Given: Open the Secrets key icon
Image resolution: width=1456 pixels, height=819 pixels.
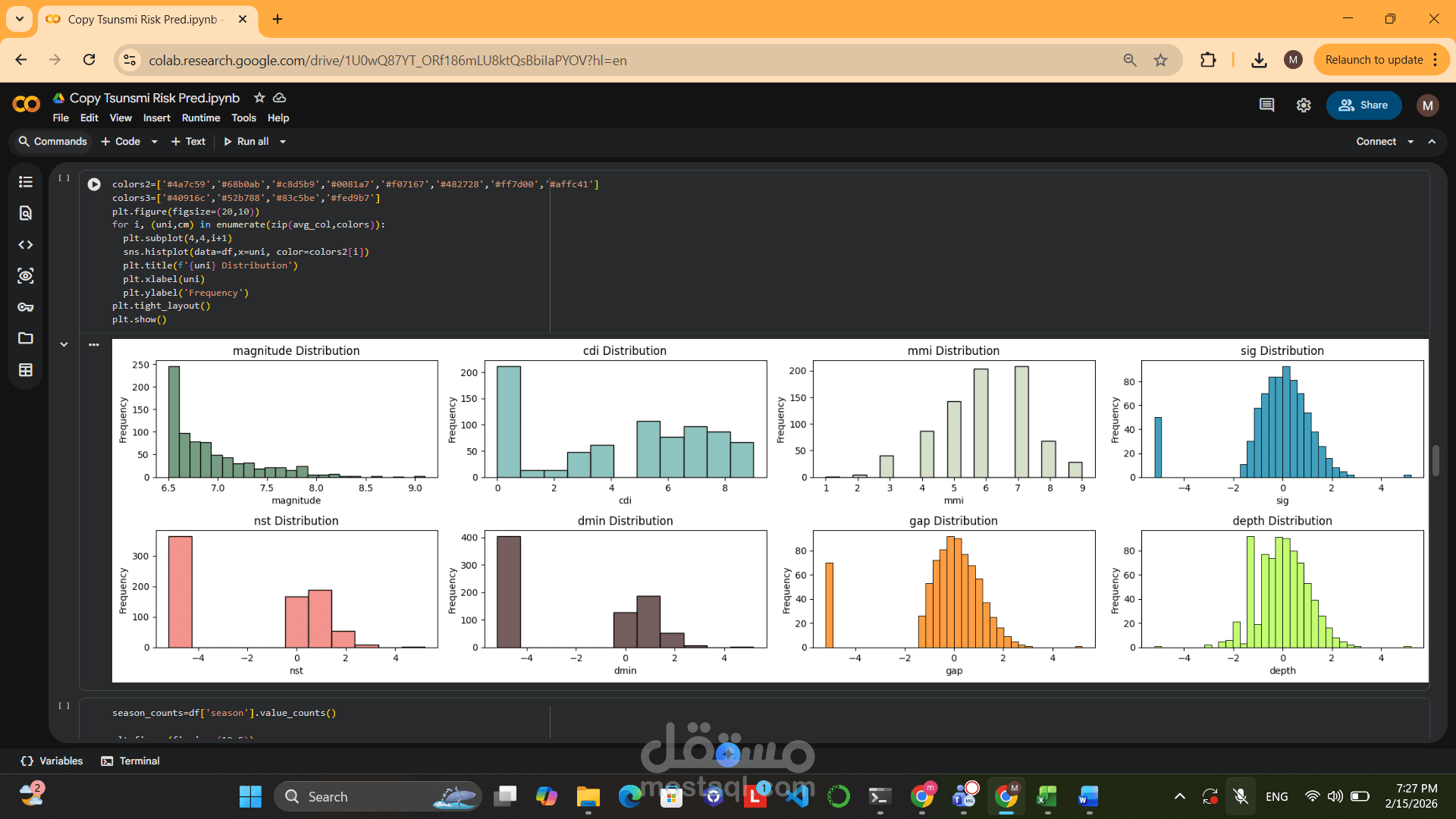Looking at the screenshot, I should pyautogui.click(x=26, y=307).
